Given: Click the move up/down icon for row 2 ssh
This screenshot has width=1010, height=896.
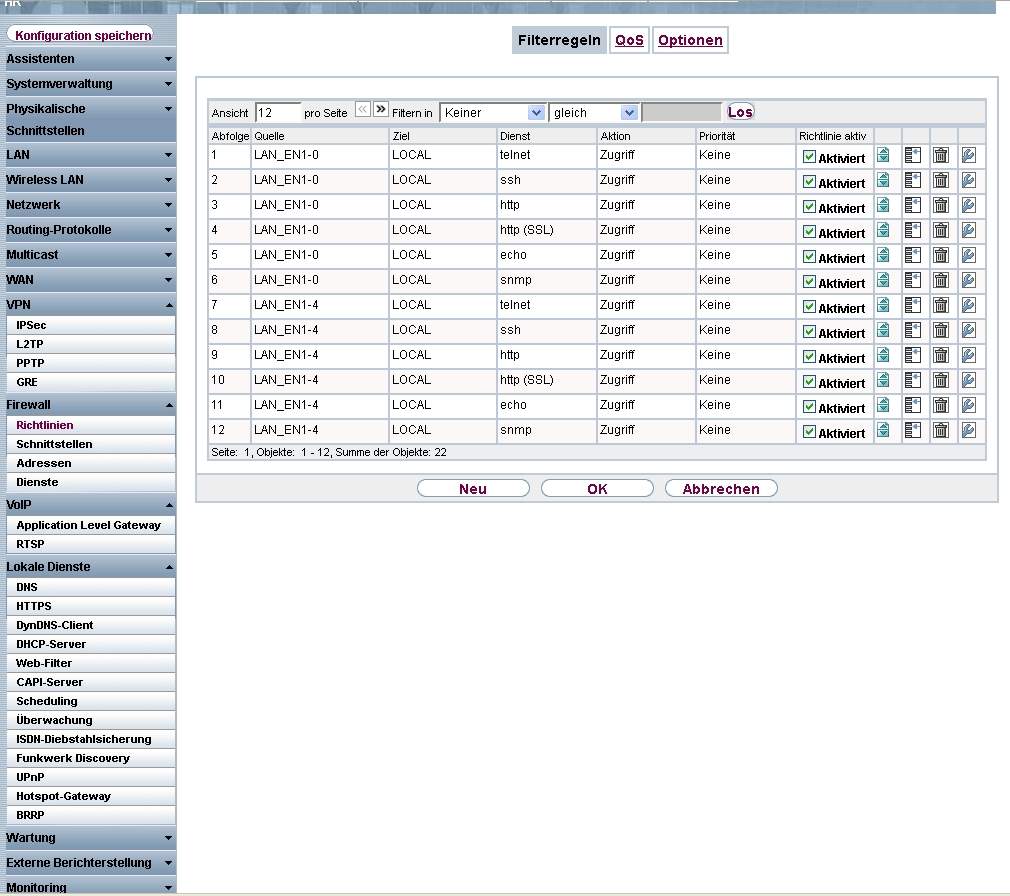Looking at the screenshot, I should (883, 181).
